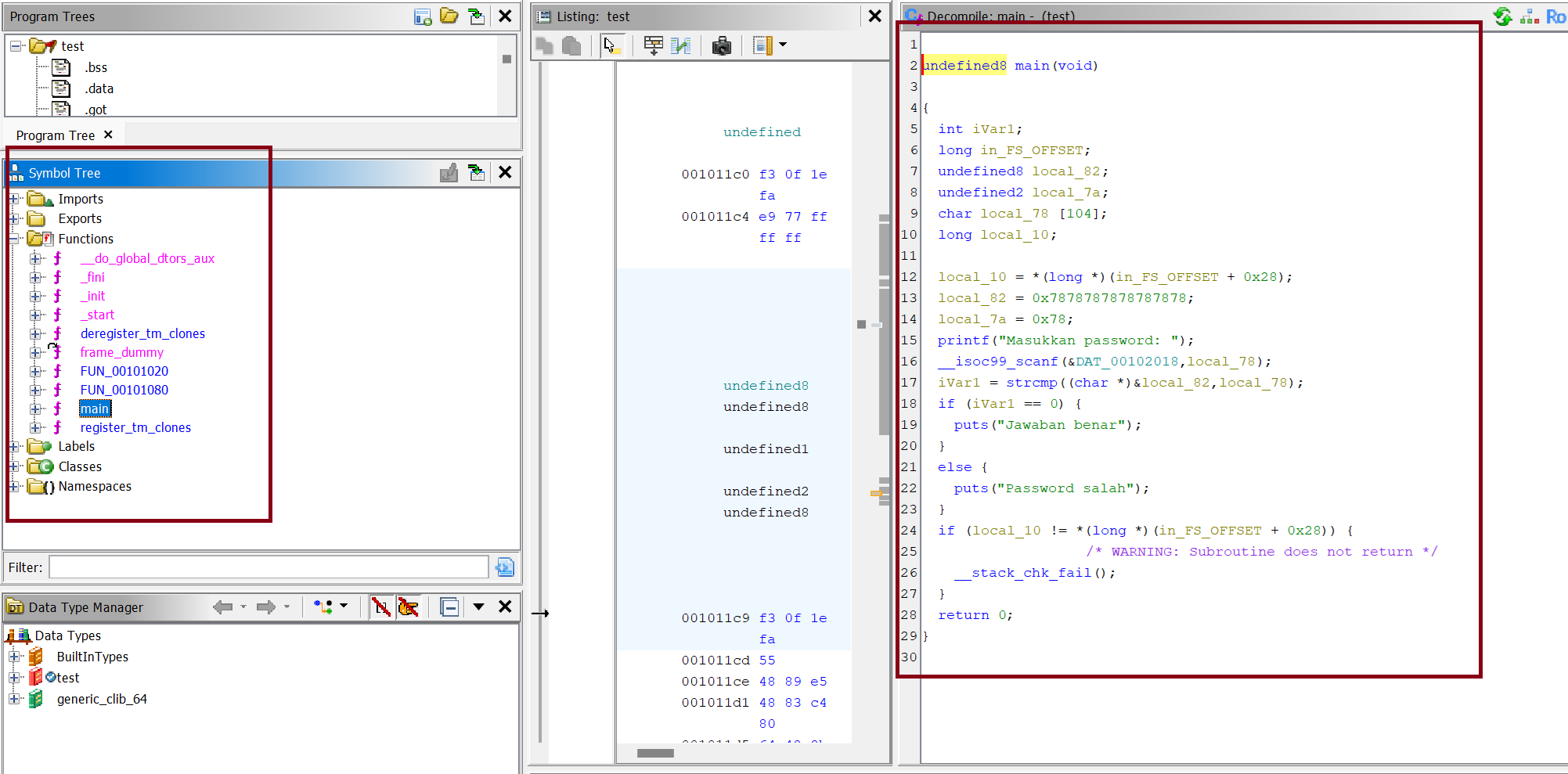Viewport: 1568px width, 774px height.
Task: Click the filter data types nodes icon
Action: (323, 607)
